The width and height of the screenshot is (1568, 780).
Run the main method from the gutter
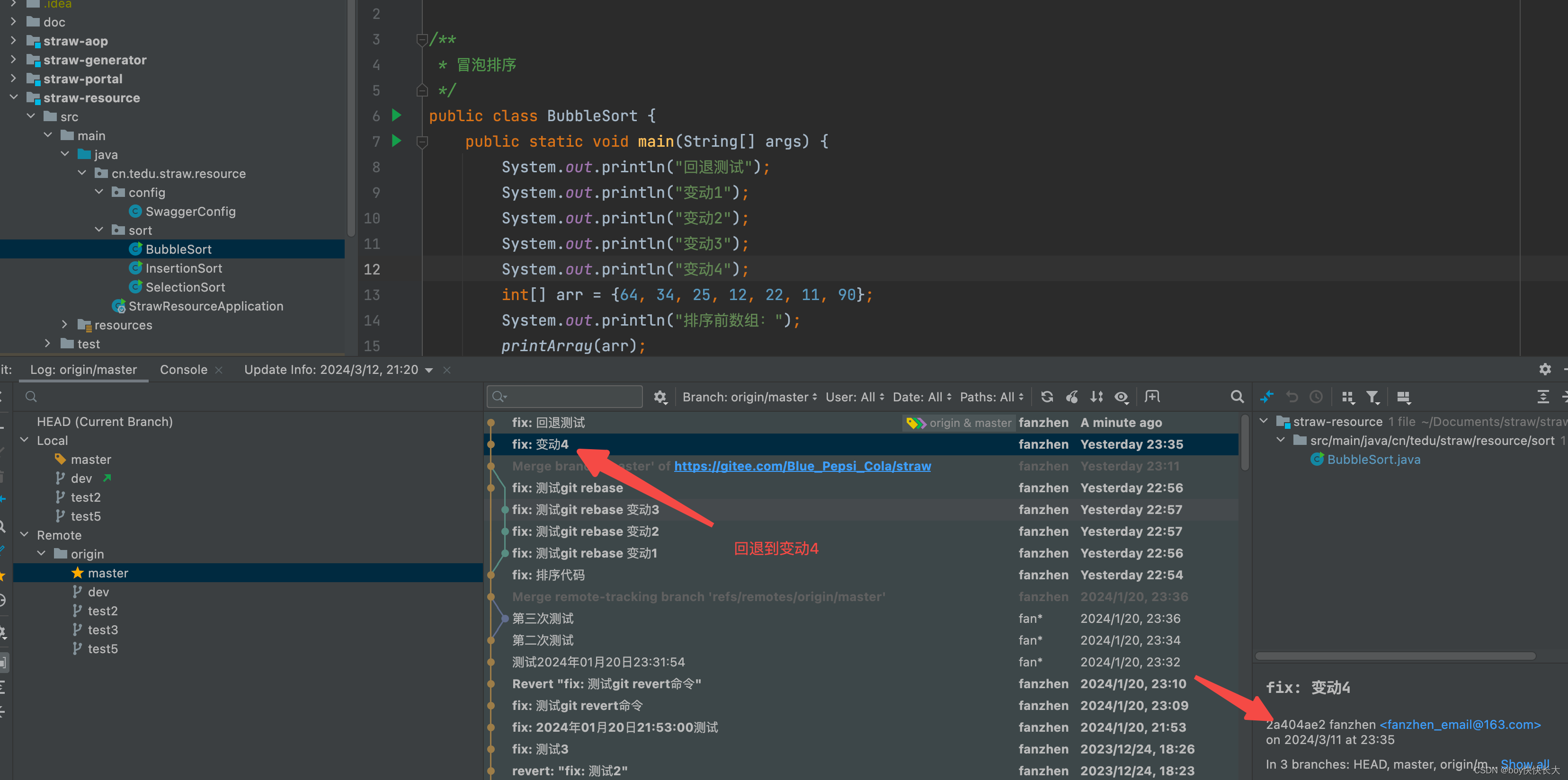(396, 141)
